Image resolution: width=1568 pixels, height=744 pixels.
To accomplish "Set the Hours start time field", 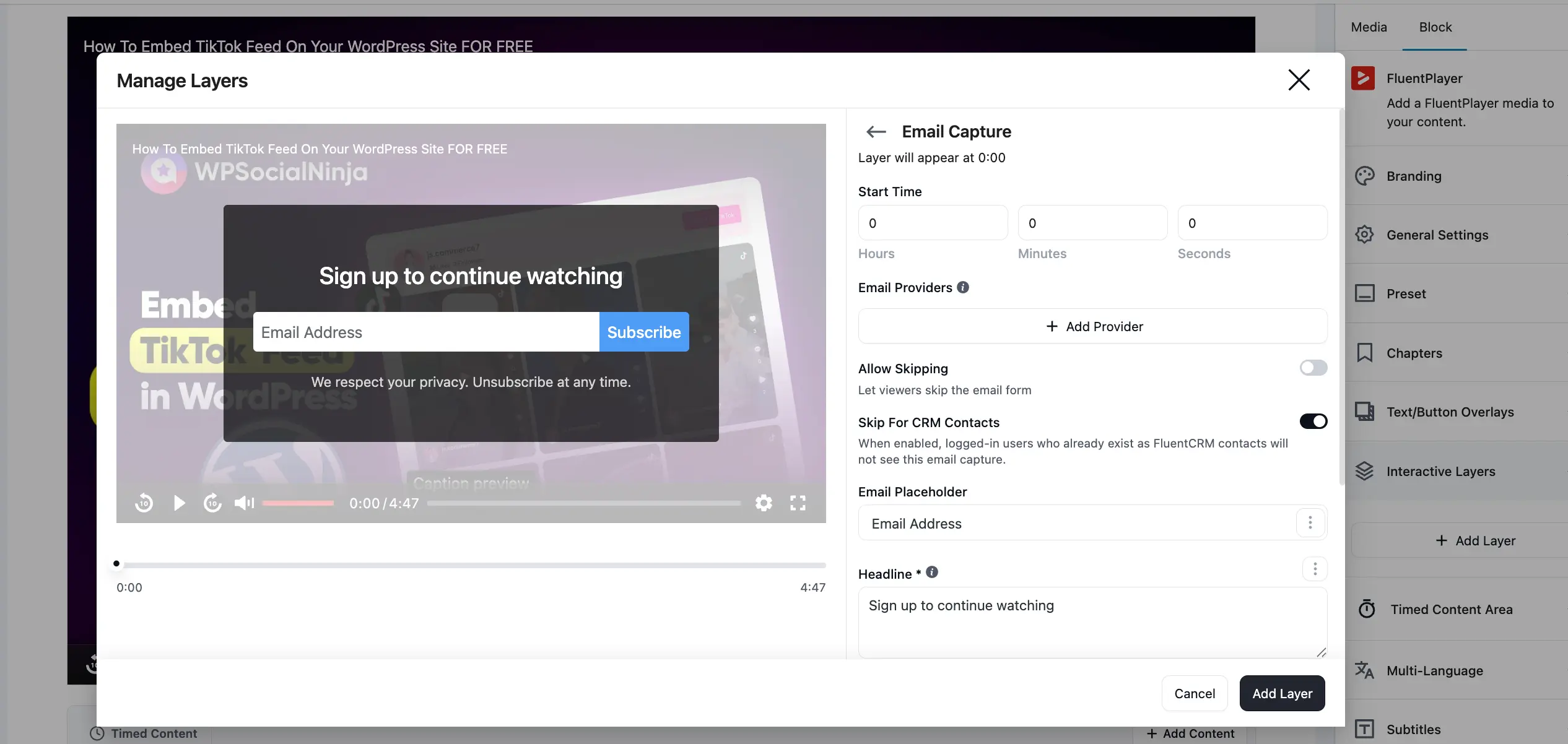I will (x=933, y=223).
